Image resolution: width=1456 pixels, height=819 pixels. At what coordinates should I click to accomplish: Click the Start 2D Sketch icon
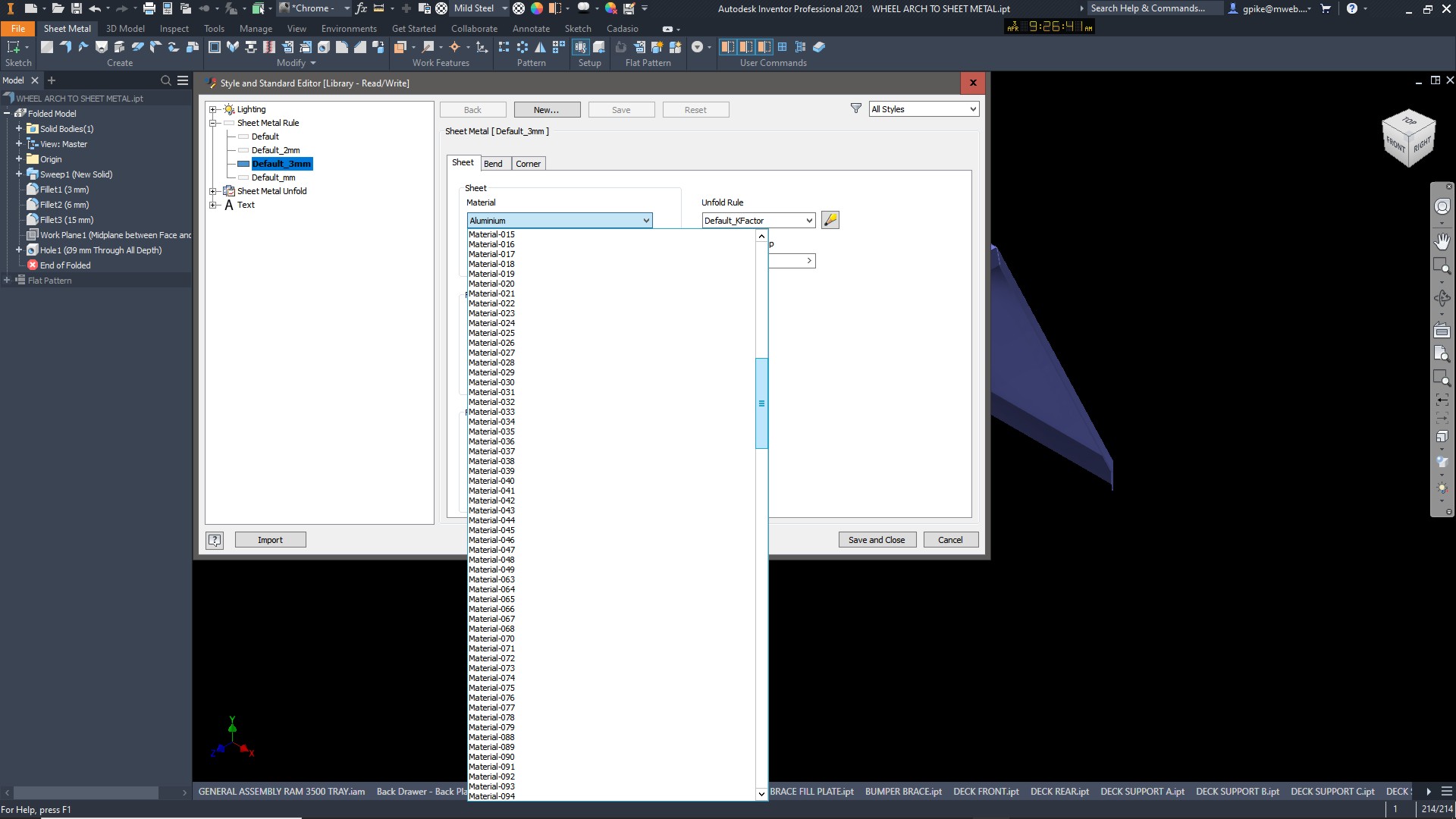click(13, 47)
